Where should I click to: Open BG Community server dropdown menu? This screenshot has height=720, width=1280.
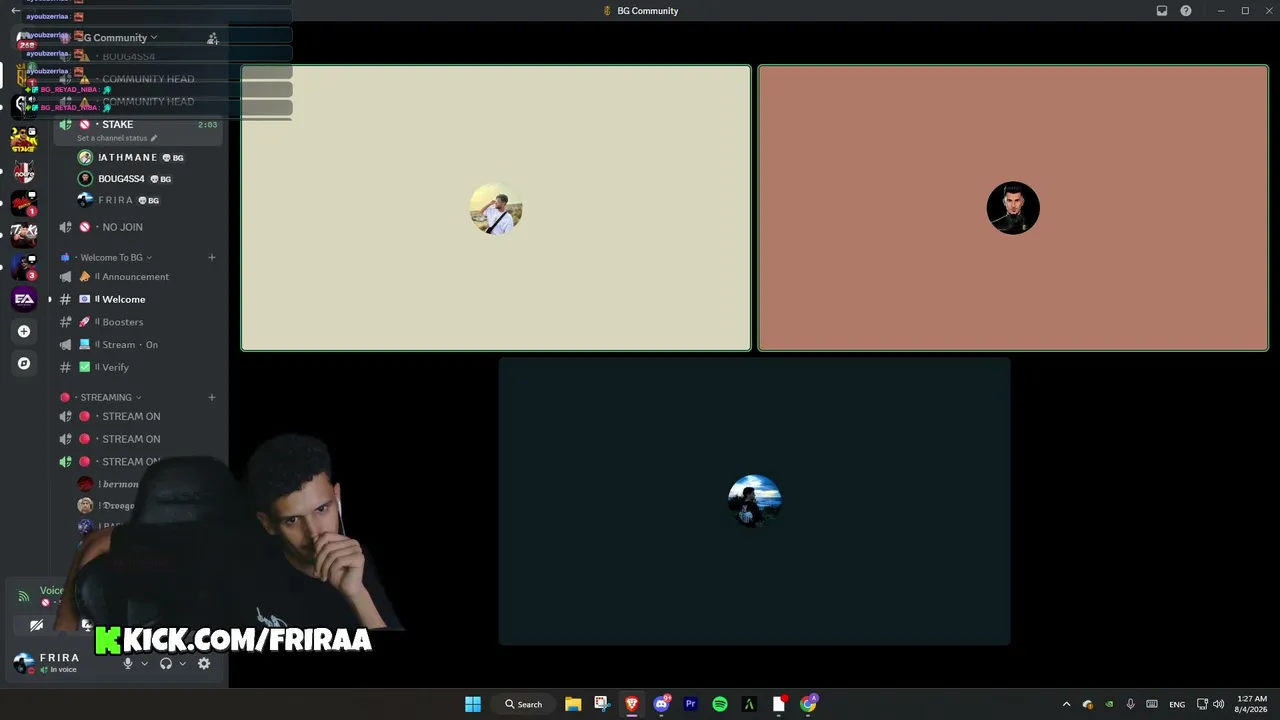tap(120, 38)
